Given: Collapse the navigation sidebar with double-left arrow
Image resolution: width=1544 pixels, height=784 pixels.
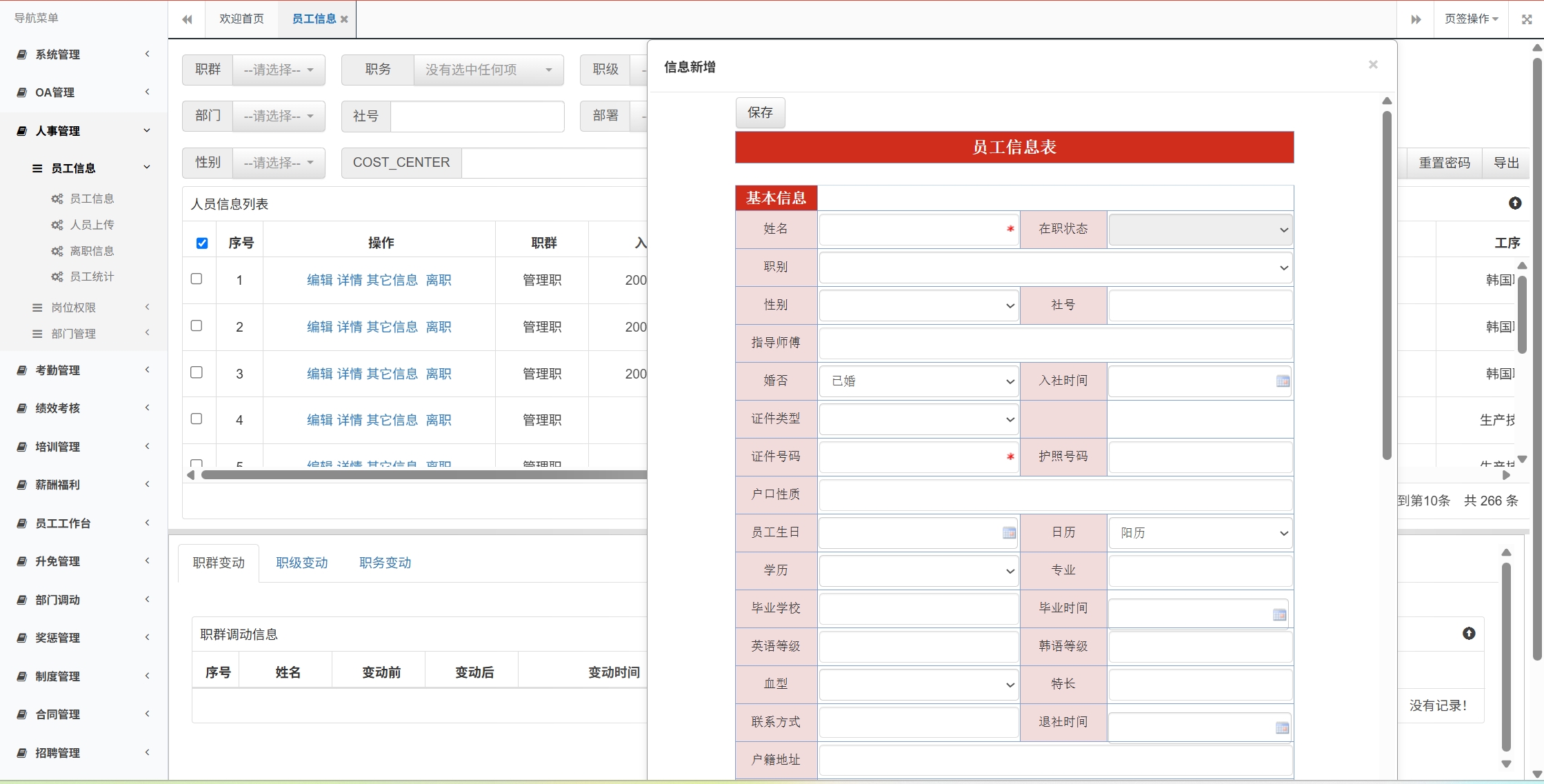Looking at the screenshot, I should (x=186, y=19).
